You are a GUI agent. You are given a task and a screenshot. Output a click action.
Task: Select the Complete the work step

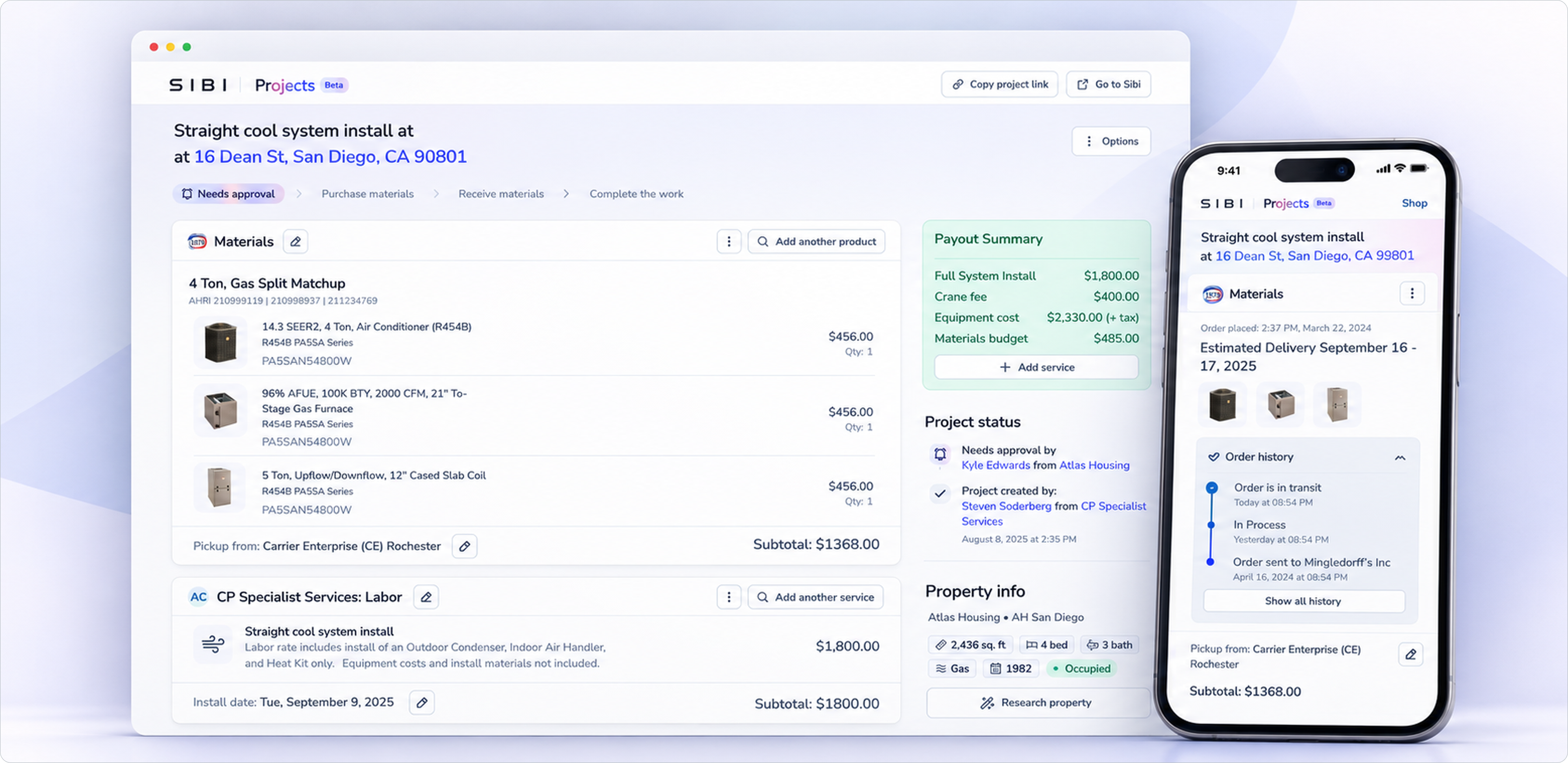pyautogui.click(x=636, y=194)
